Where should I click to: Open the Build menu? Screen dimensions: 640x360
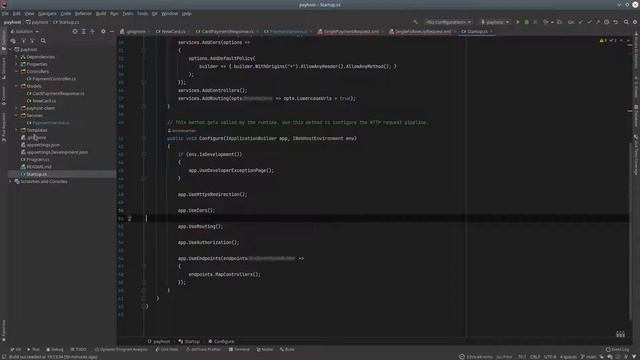click(101, 13)
